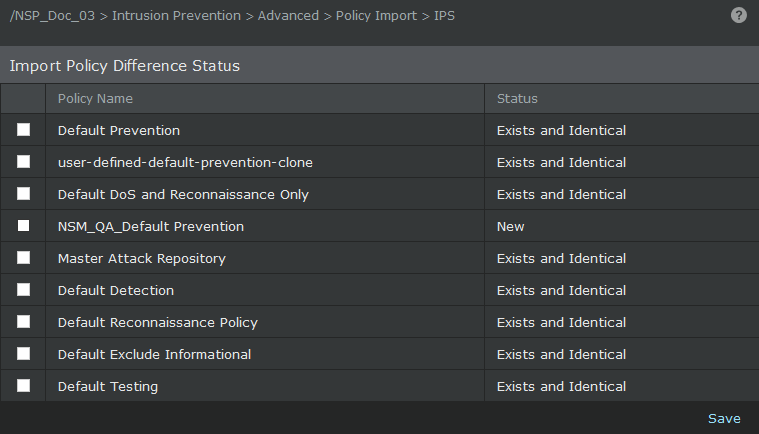Click the Default Testing policy name

[107, 387]
